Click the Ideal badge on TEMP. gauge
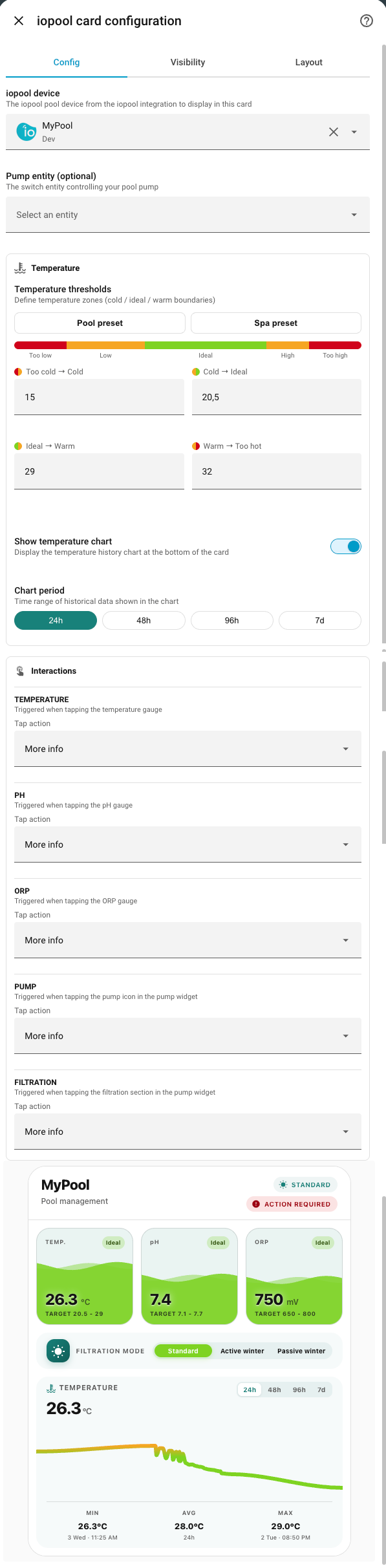 click(113, 1242)
